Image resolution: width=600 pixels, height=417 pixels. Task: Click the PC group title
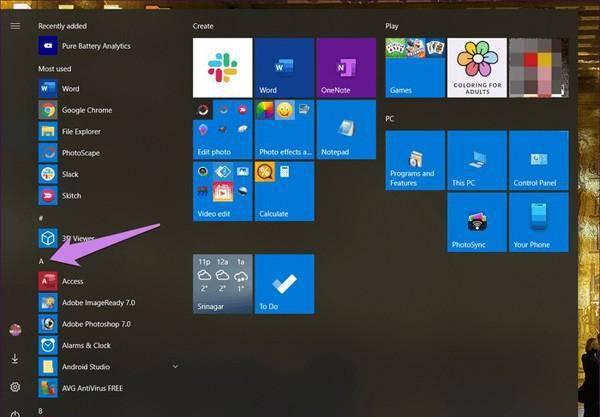(390, 119)
